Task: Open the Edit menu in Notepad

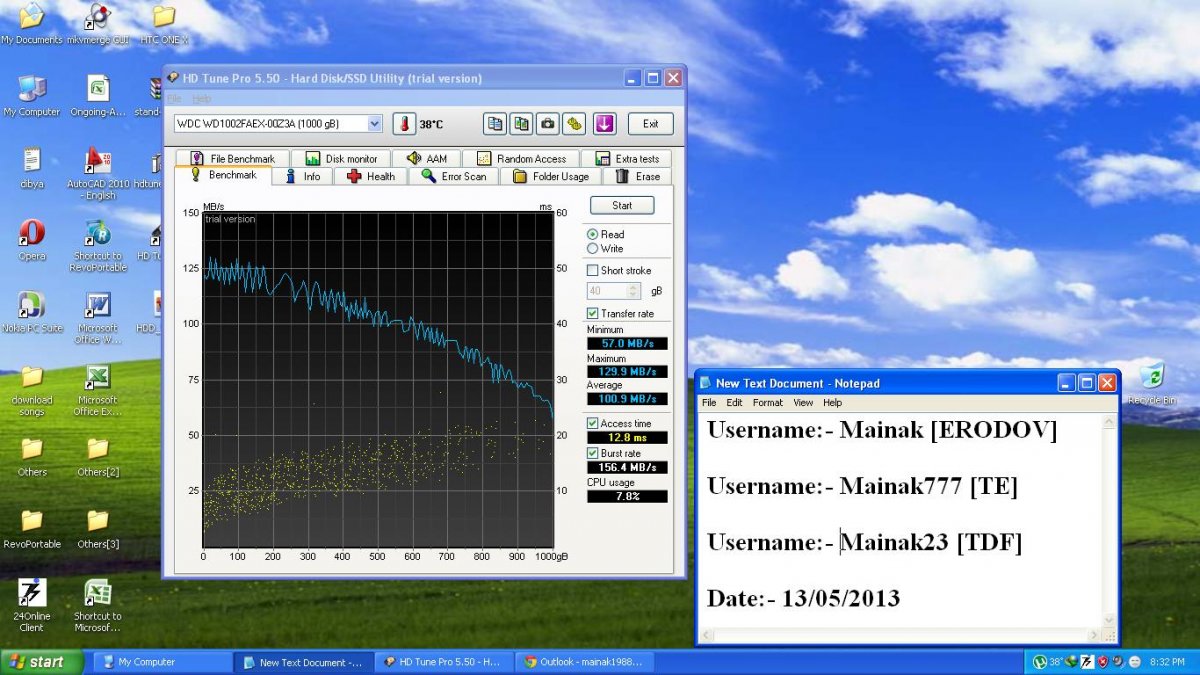Action: 734,403
